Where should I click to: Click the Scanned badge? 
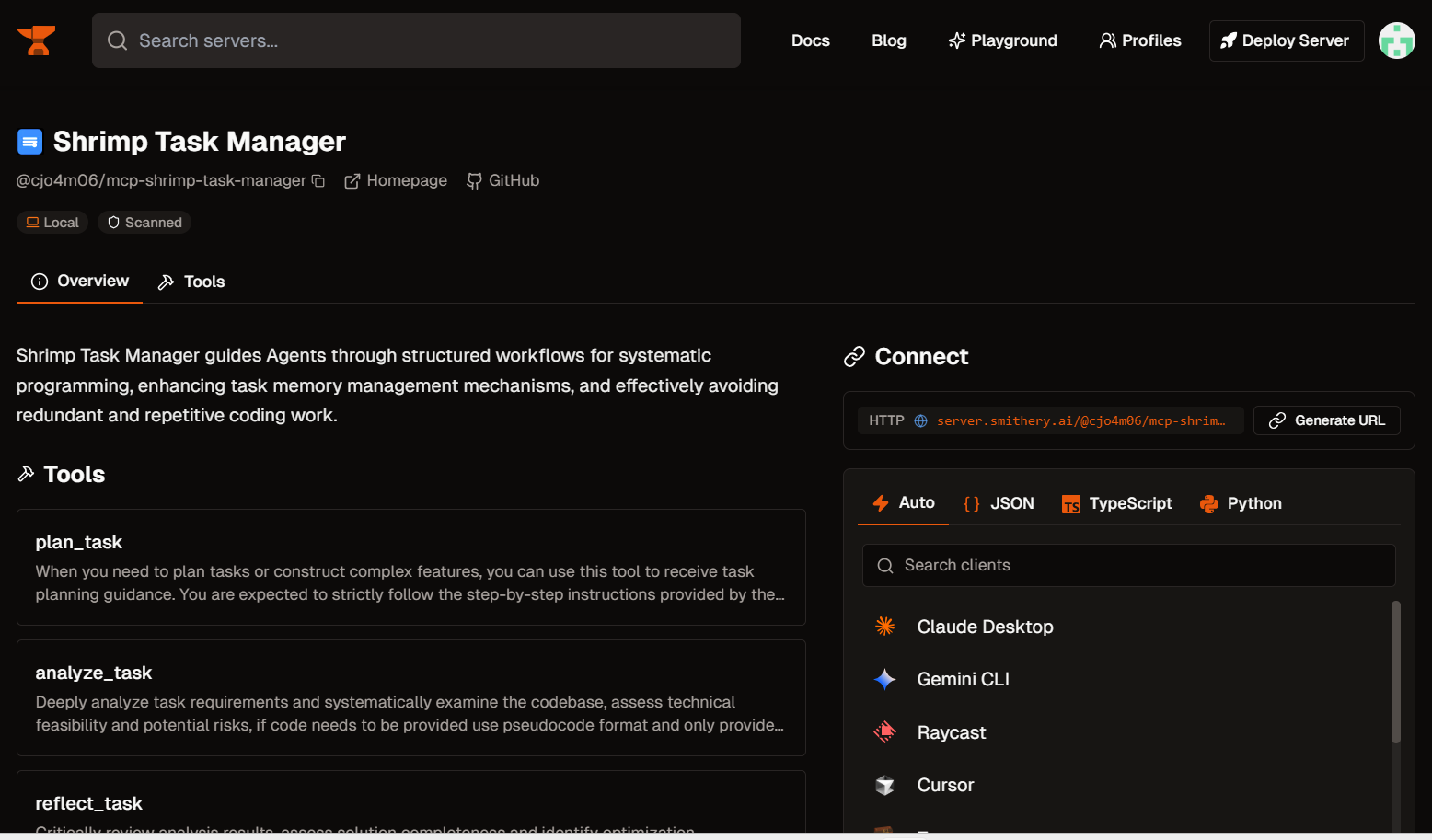click(144, 223)
